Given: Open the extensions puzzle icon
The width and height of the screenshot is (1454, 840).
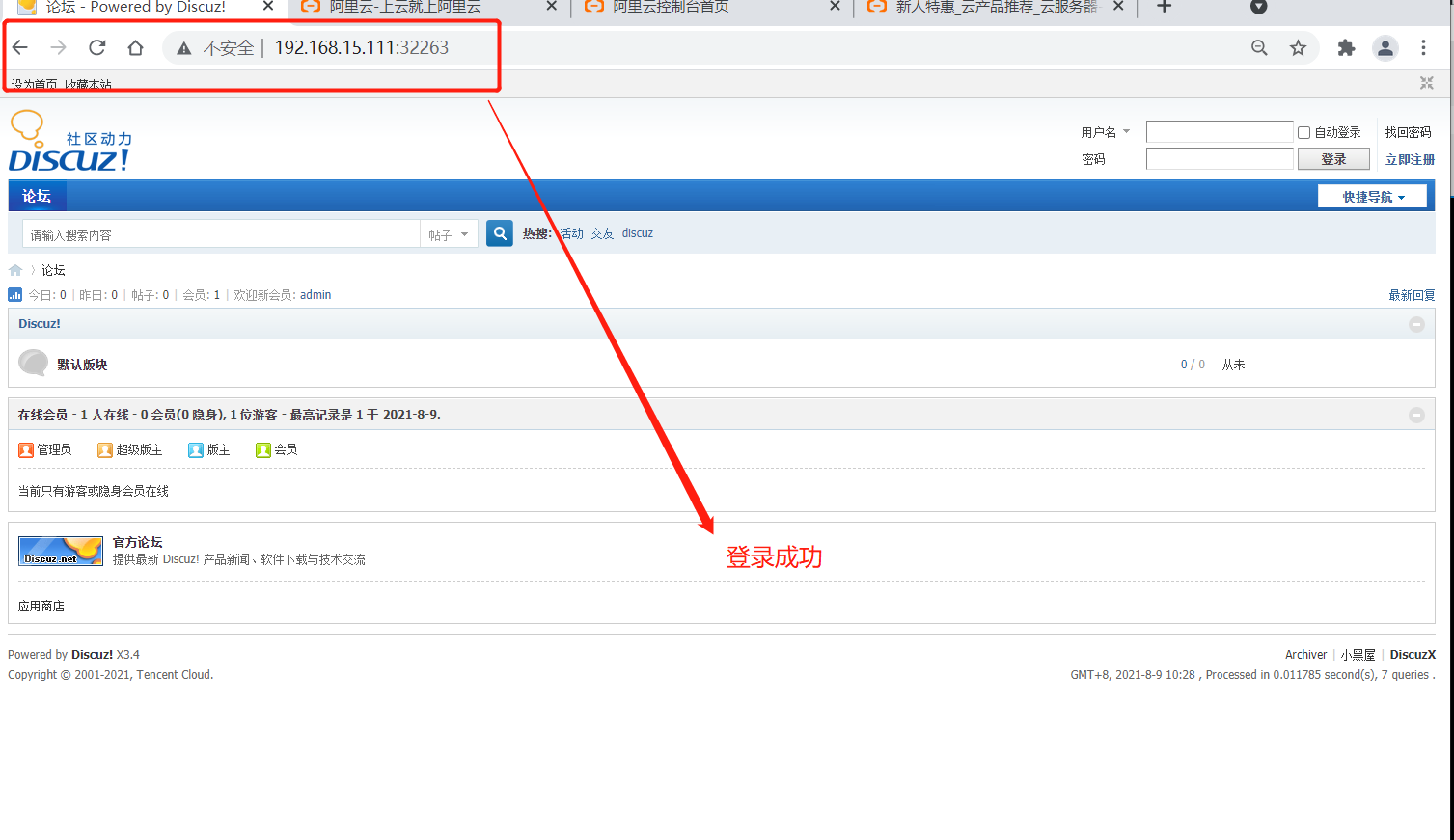Looking at the screenshot, I should click(1346, 47).
